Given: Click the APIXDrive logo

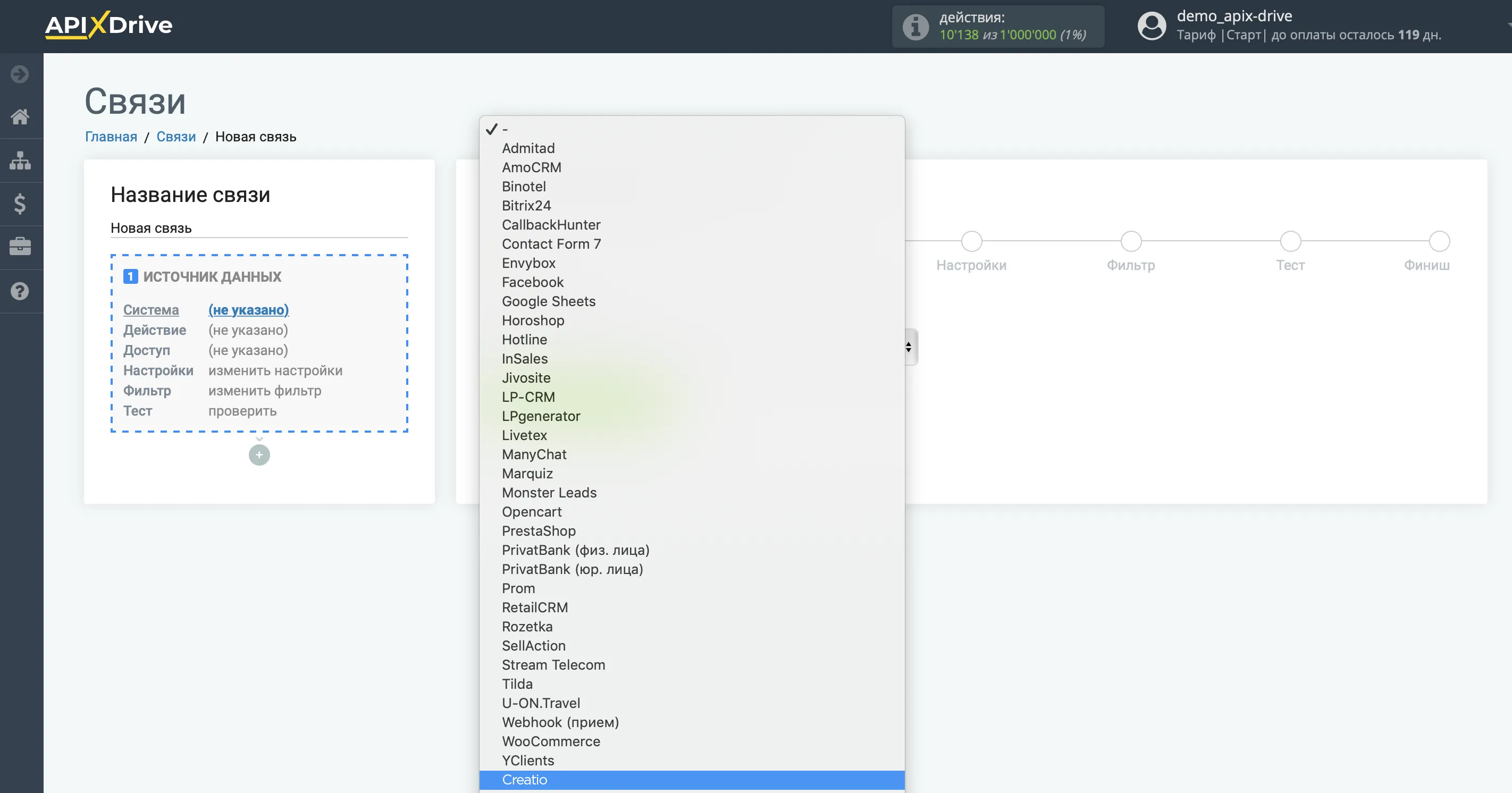Looking at the screenshot, I should click(108, 25).
